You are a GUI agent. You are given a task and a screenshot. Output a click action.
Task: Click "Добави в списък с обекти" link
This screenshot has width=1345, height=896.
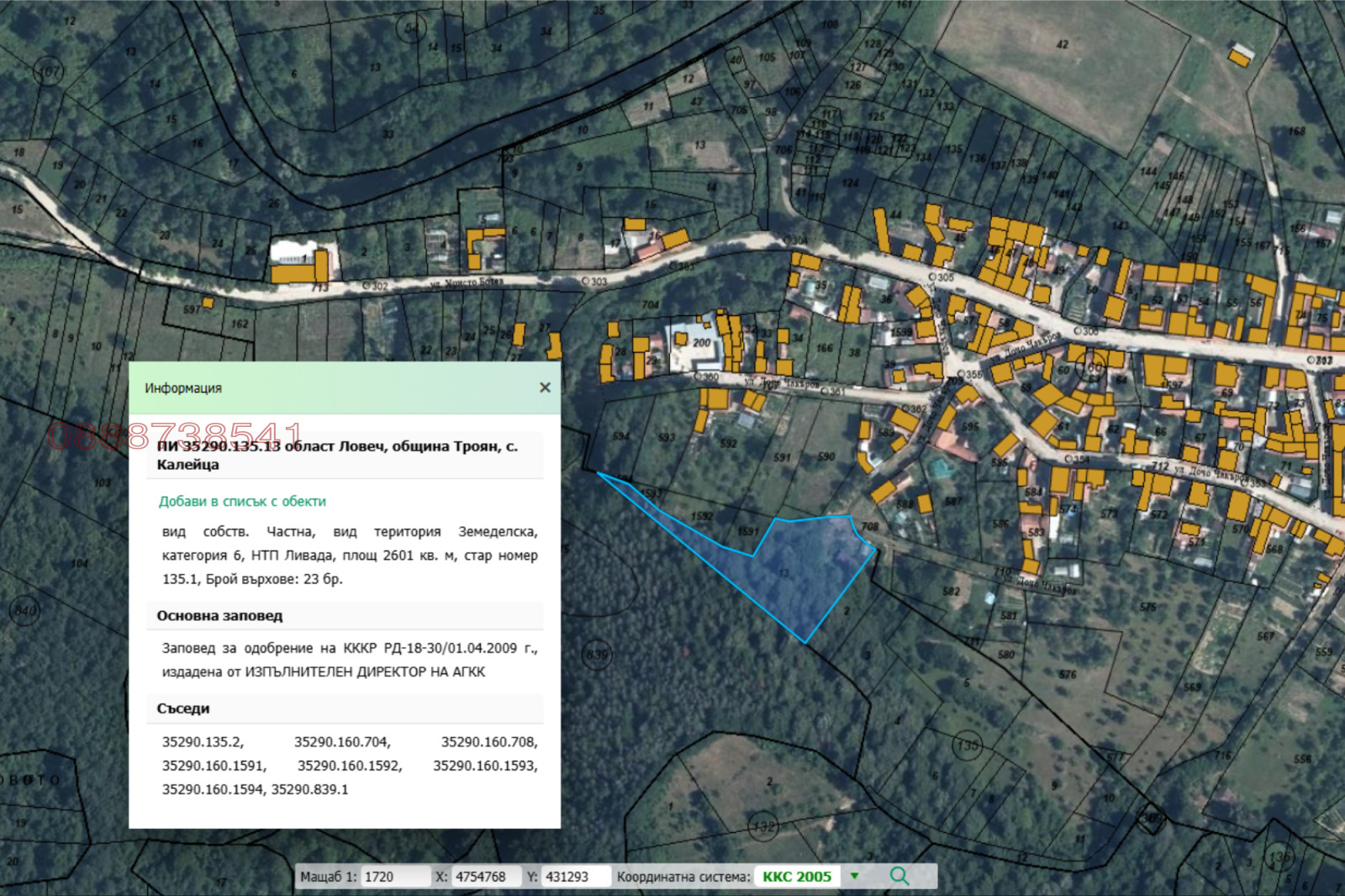[242, 501]
